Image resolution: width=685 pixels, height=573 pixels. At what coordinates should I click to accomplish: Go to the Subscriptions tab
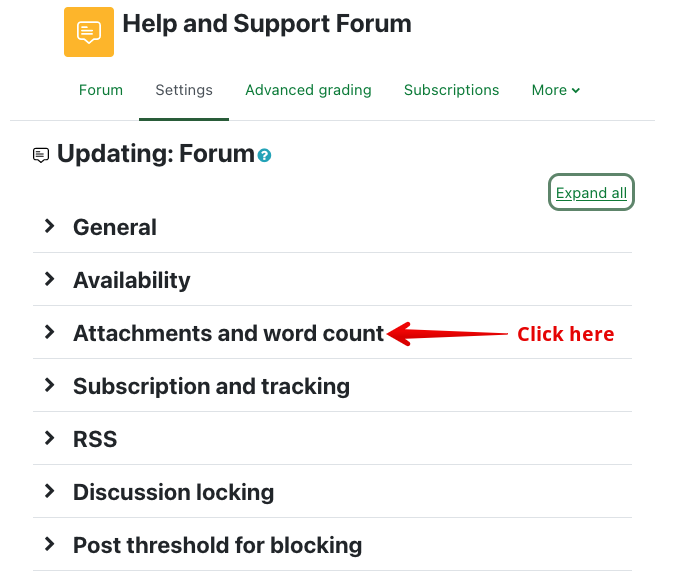click(x=451, y=90)
